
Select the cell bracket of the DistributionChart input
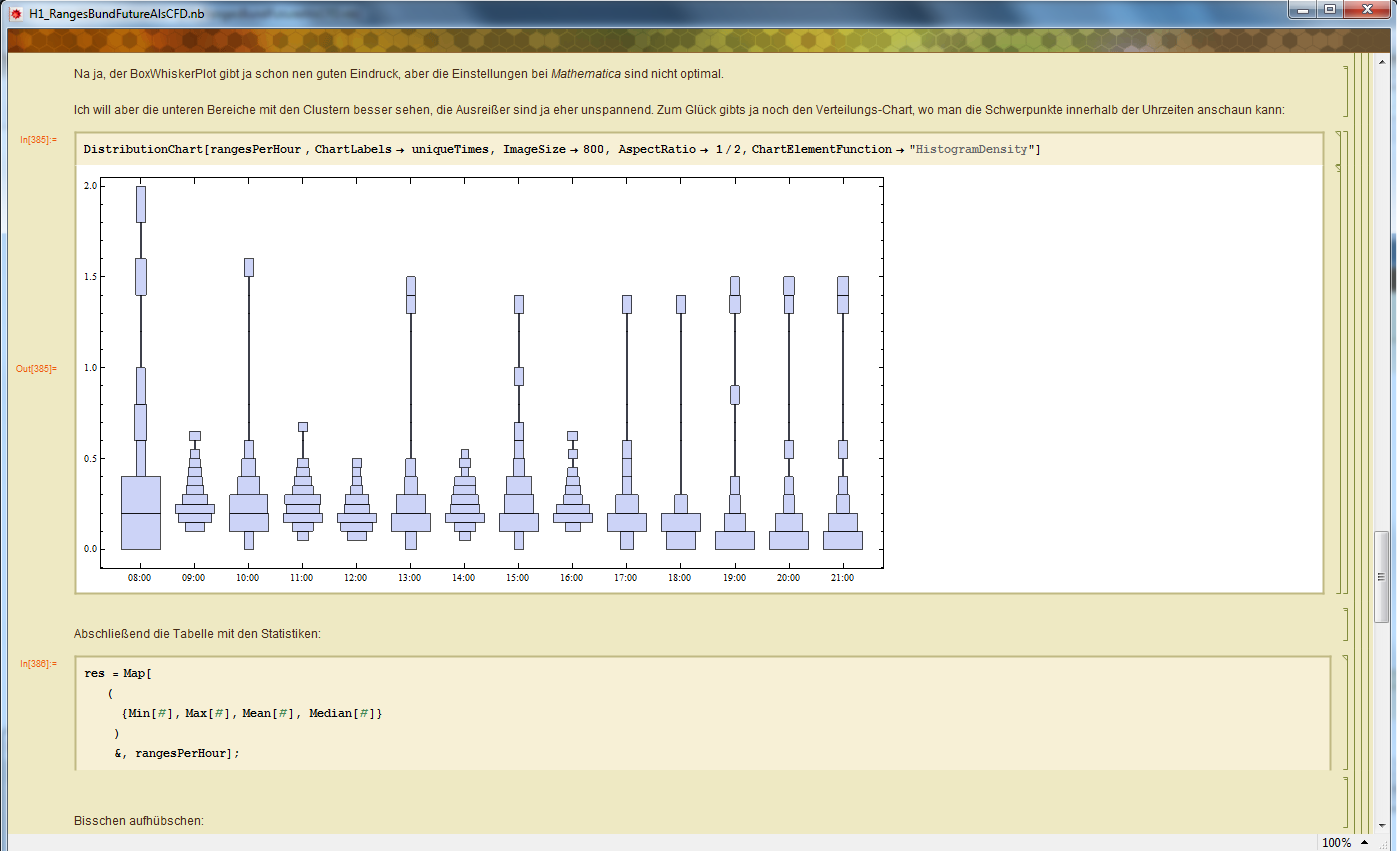[x=1339, y=148]
